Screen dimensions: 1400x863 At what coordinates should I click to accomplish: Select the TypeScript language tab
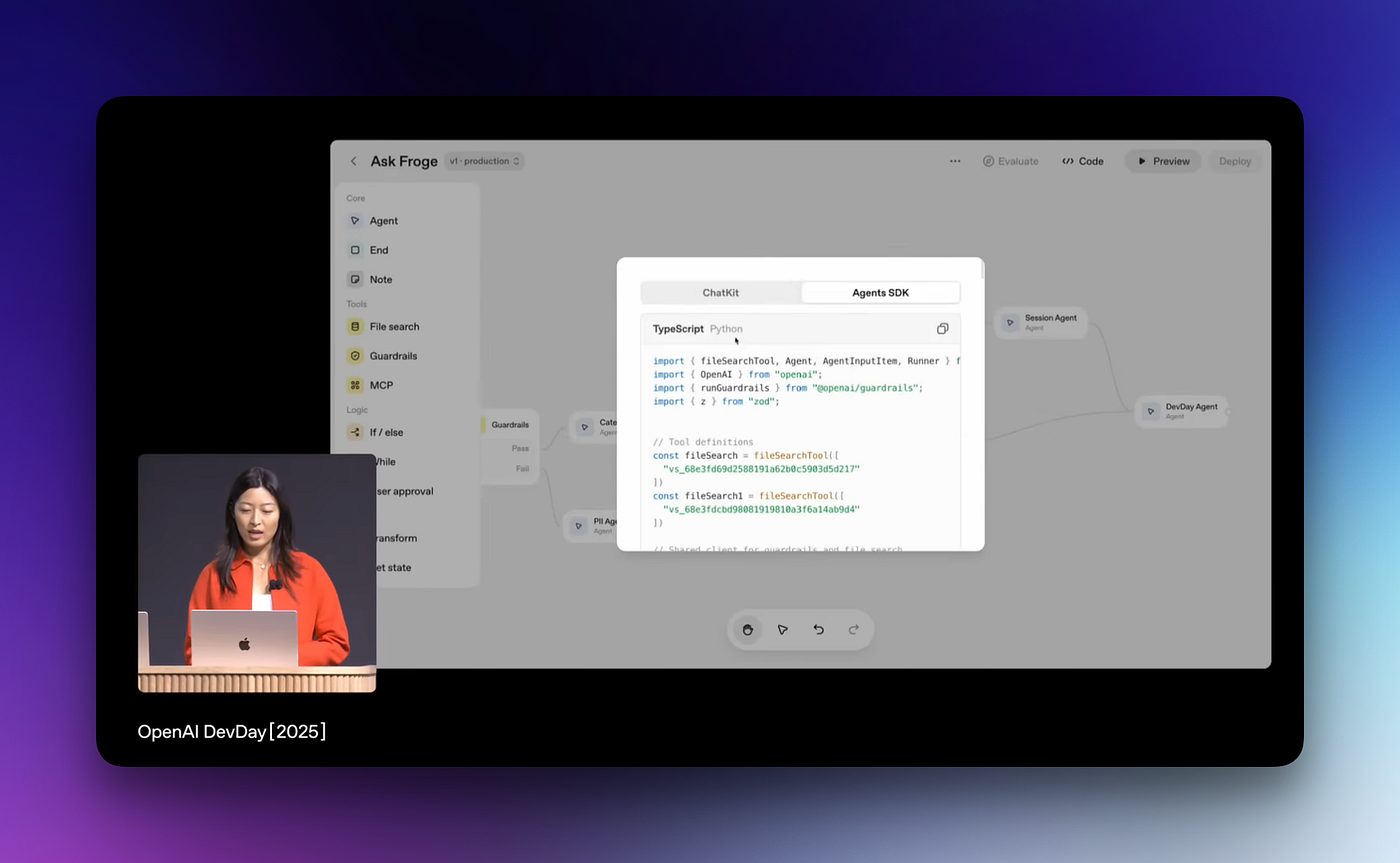(678, 329)
